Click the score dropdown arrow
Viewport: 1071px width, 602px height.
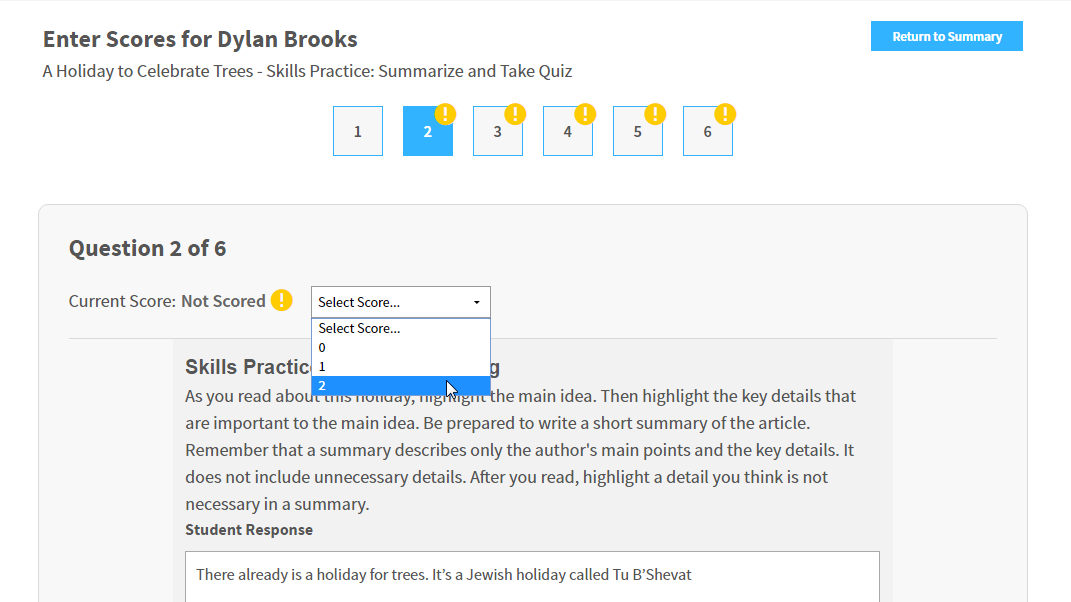477,302
